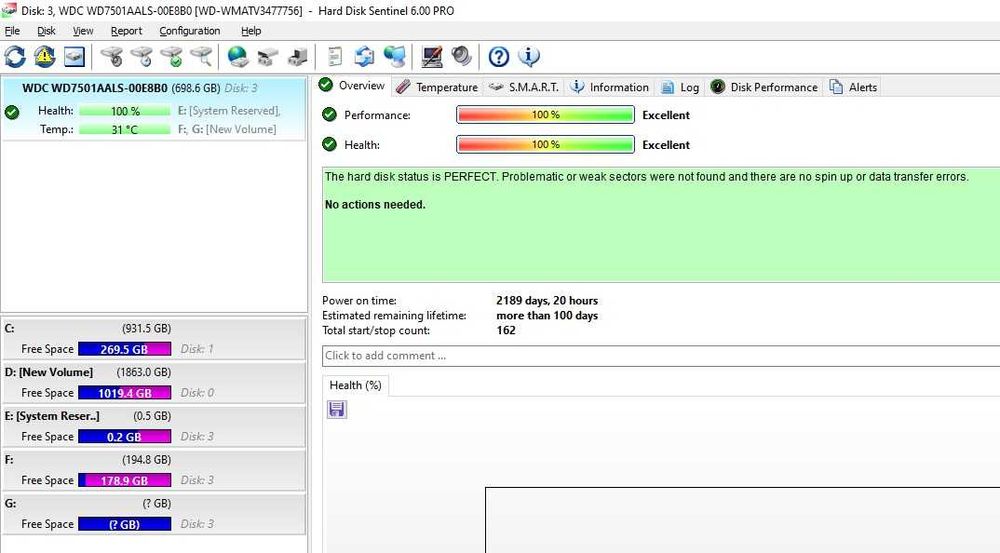Switch to the Overview tab
Screen dimensions: 1000x553
tap(353, 85)
